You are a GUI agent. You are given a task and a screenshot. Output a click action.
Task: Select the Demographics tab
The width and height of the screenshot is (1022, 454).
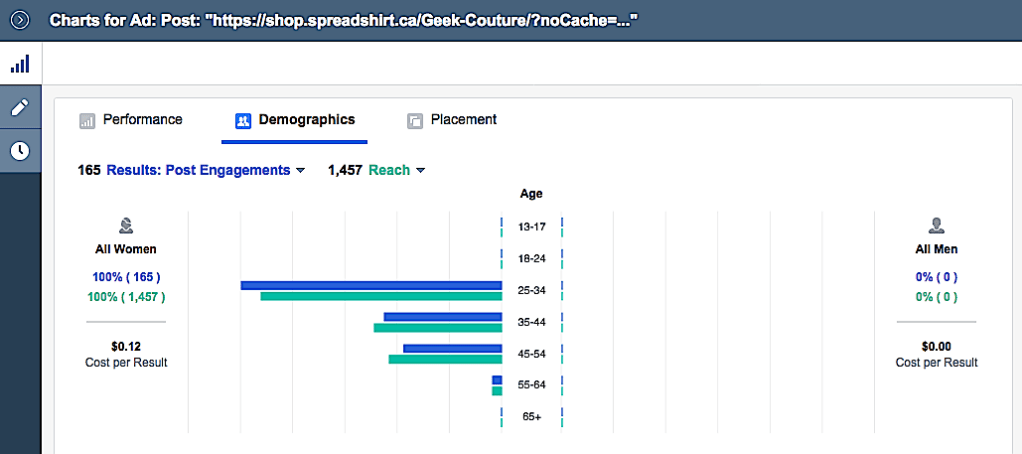point(306,120)
